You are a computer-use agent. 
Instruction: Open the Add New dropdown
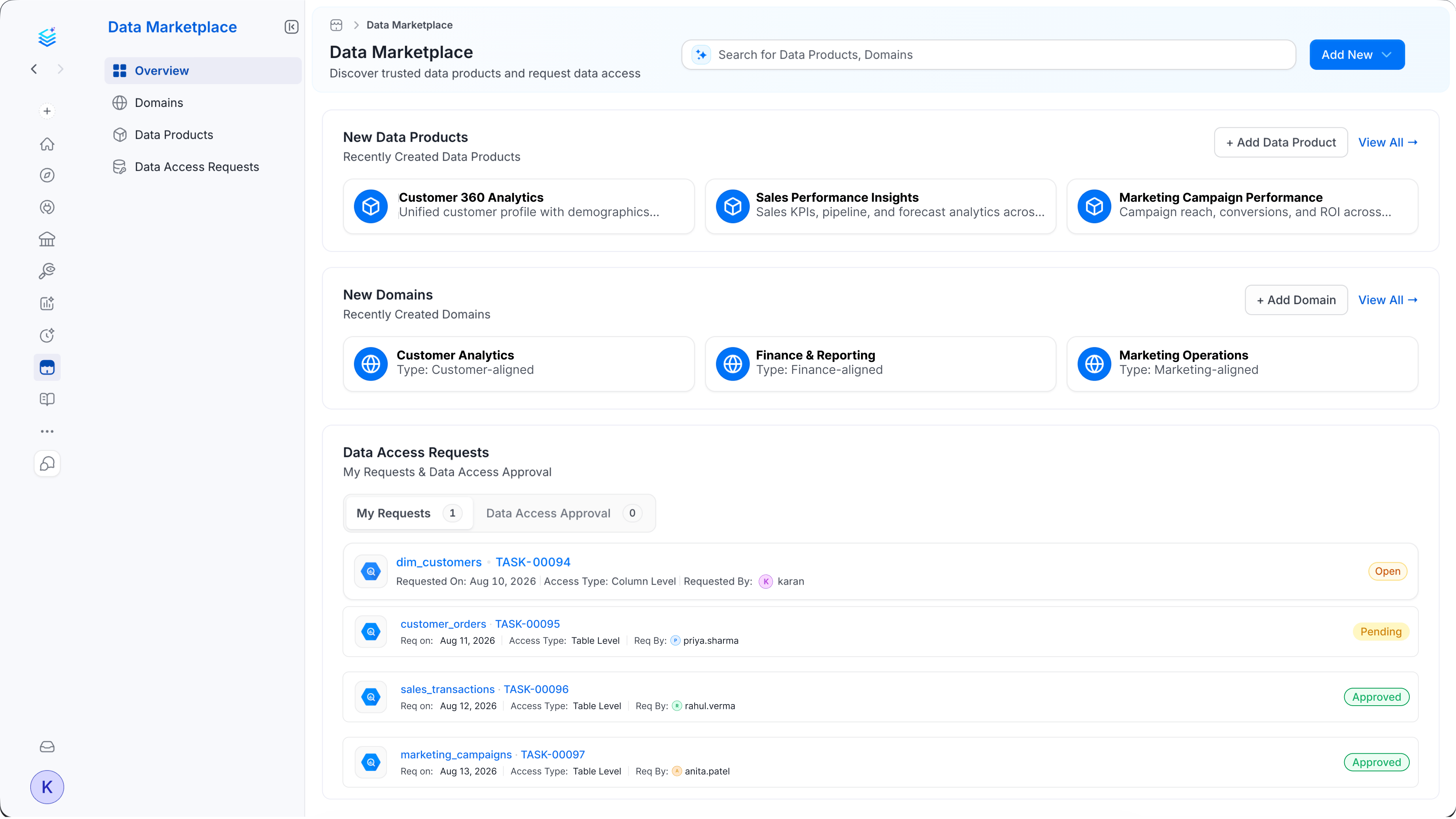pyautogui.click(x=1357, y=55)
